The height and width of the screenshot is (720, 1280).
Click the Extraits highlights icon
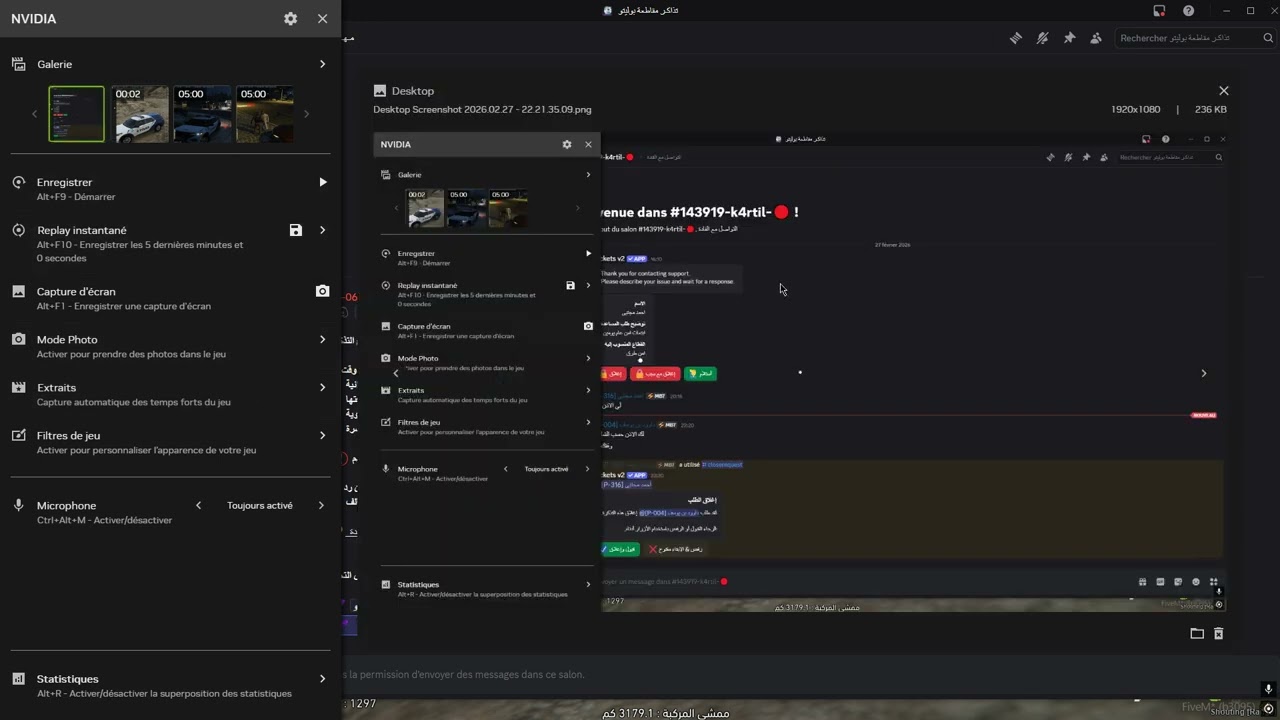18,387
